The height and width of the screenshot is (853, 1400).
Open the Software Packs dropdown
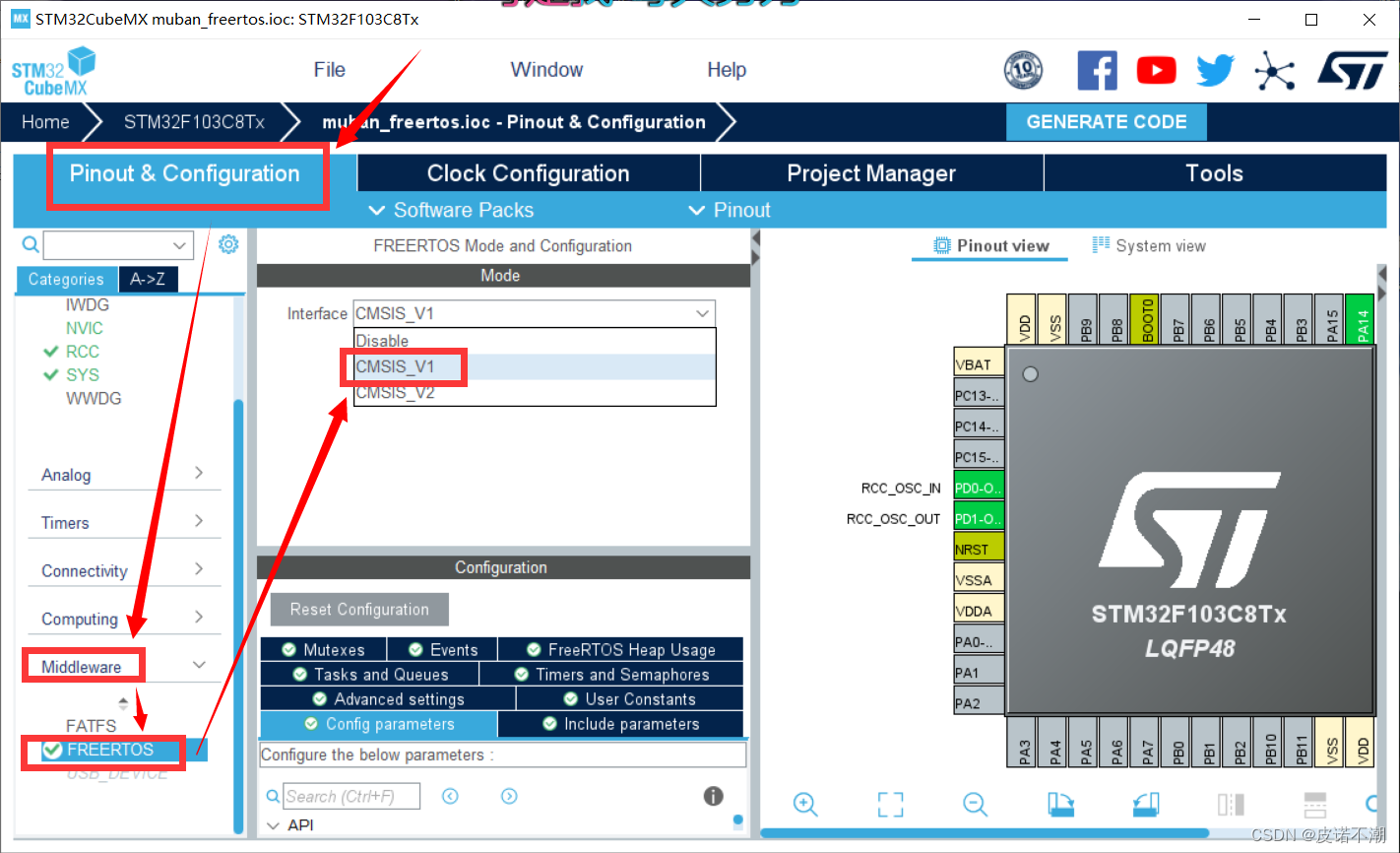point(451,210)
